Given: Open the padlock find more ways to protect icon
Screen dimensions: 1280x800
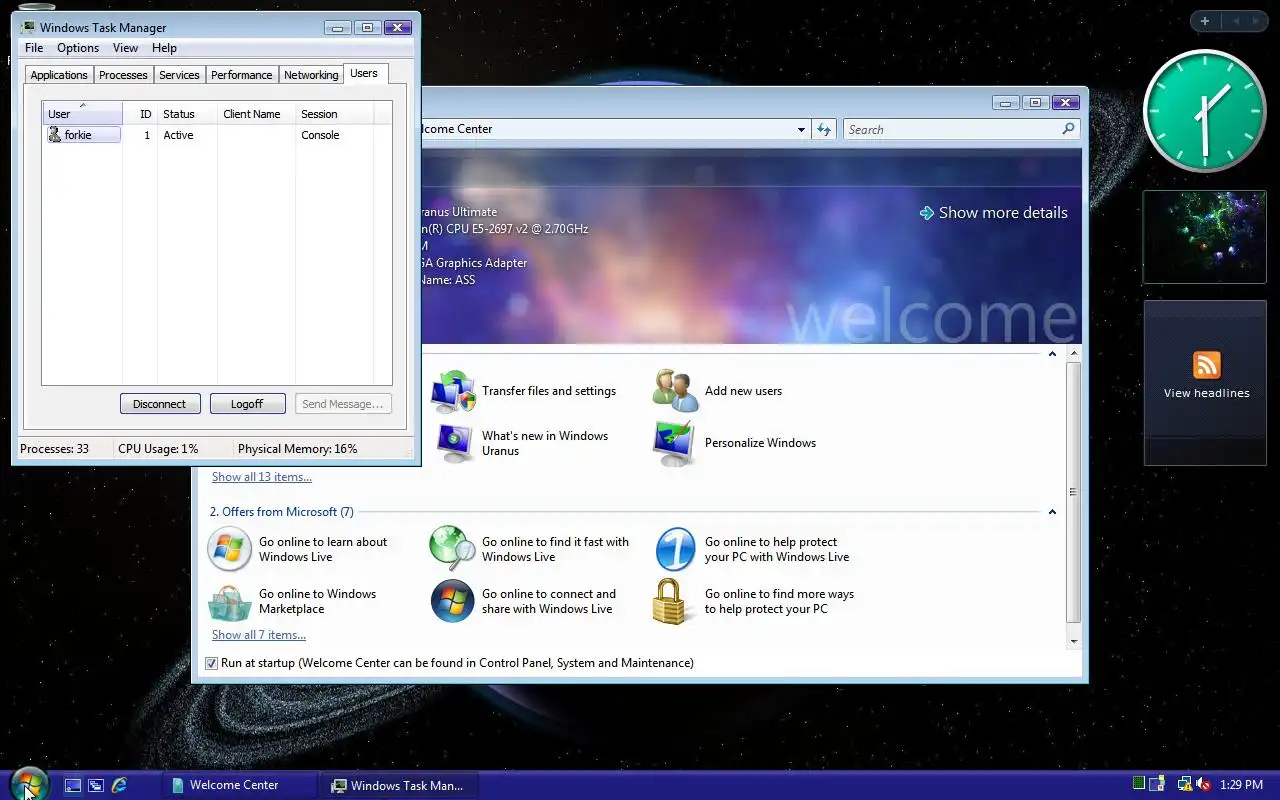Looking at the screenshot, I should 672,601.
